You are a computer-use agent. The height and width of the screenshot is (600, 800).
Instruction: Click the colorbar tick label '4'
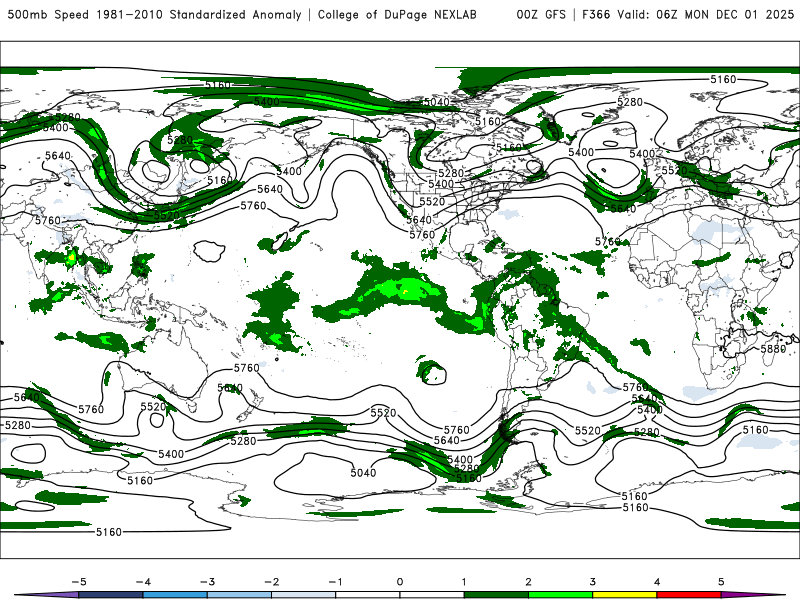click(x=657, y=582)
